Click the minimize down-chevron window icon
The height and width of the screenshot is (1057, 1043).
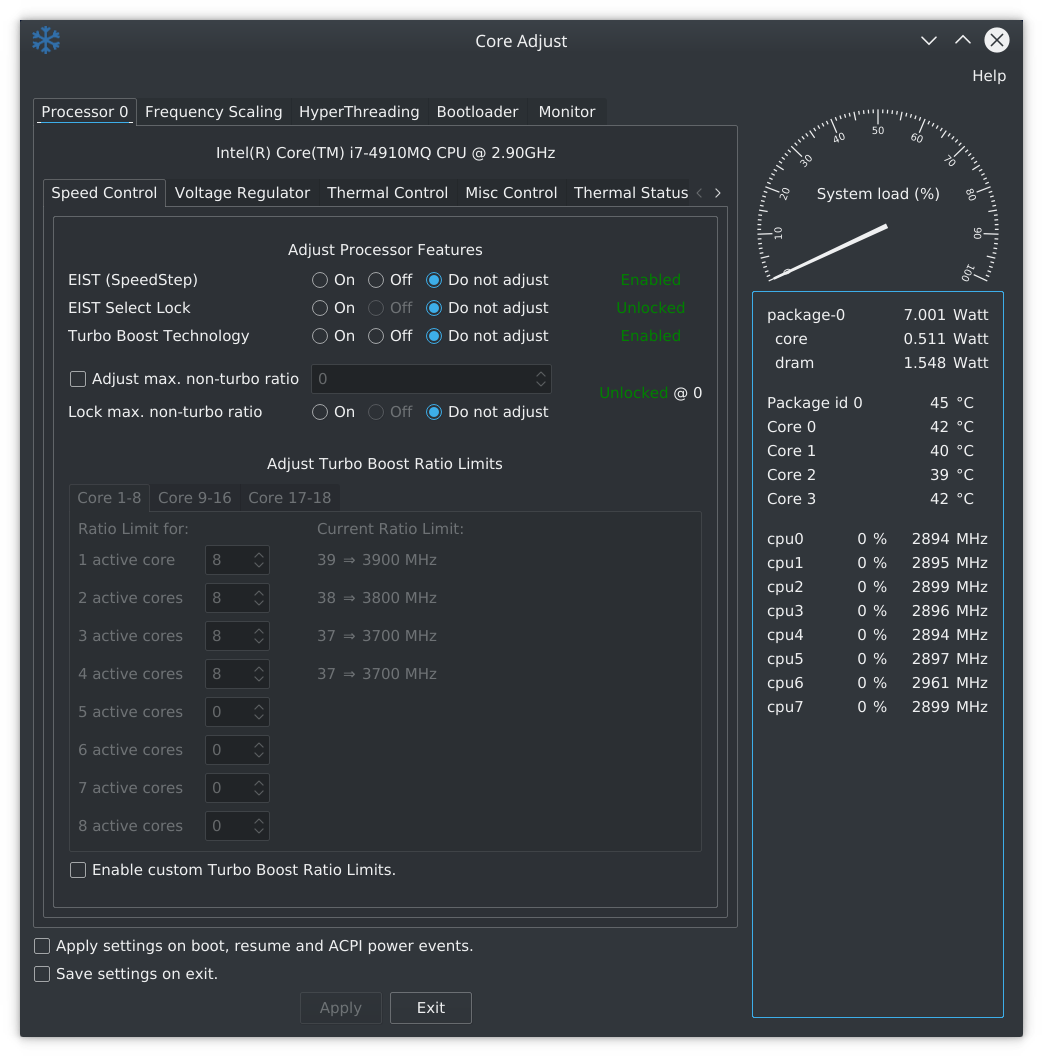[x=928, y=41]
